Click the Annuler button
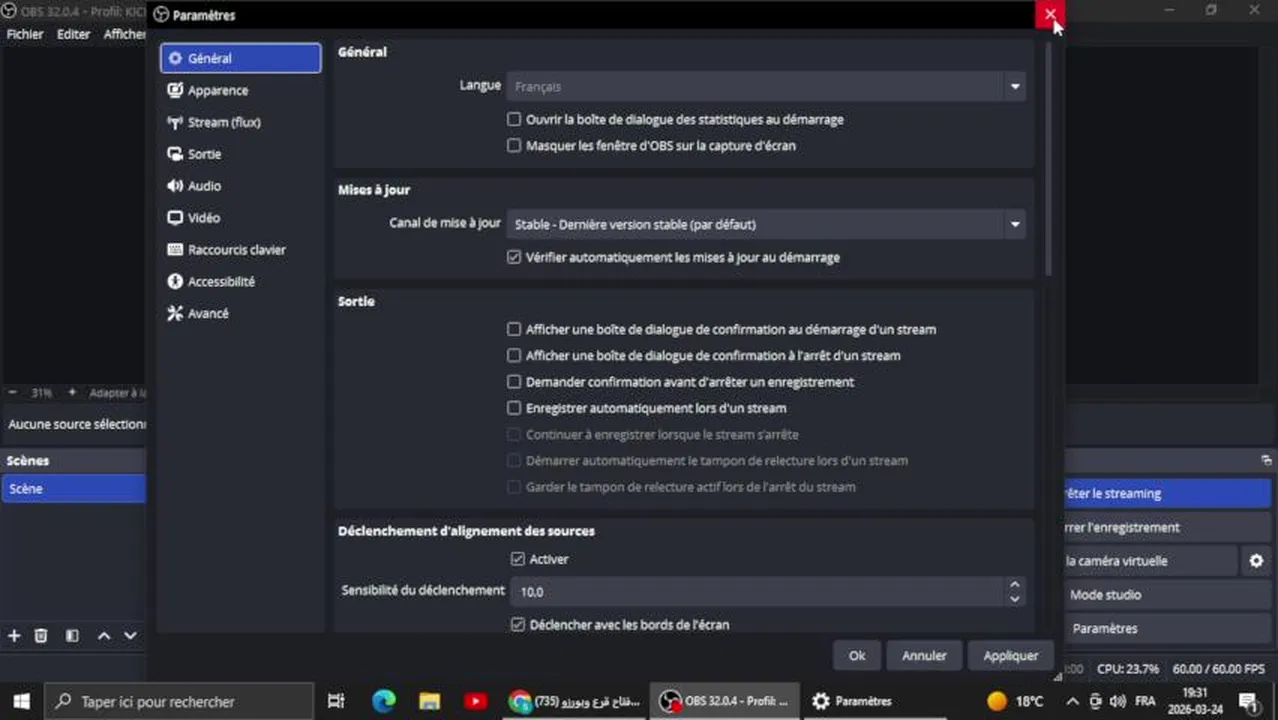 tap(924, 656)
